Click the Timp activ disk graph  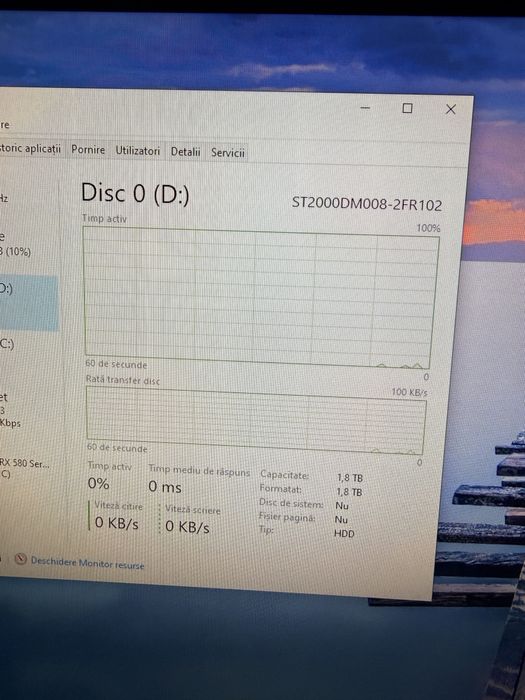tap(260, 298)
